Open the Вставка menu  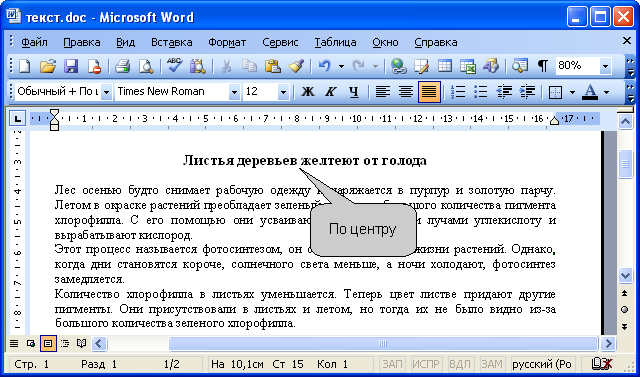point(171,42)
